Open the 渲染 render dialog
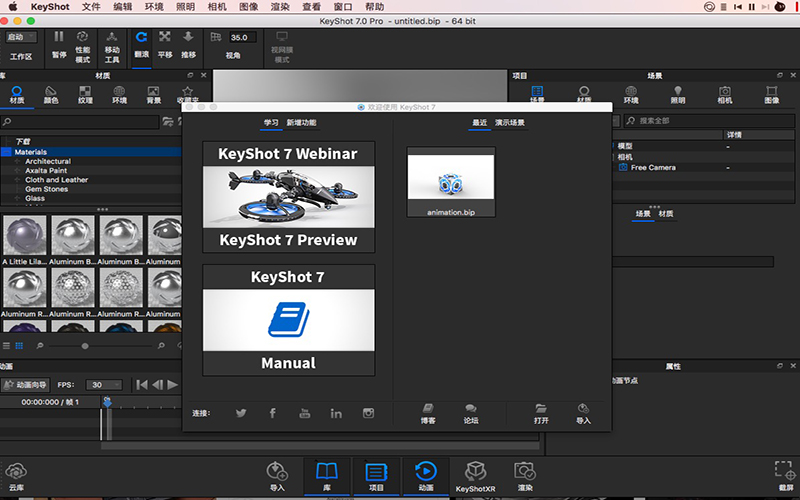 pos(525,477)
